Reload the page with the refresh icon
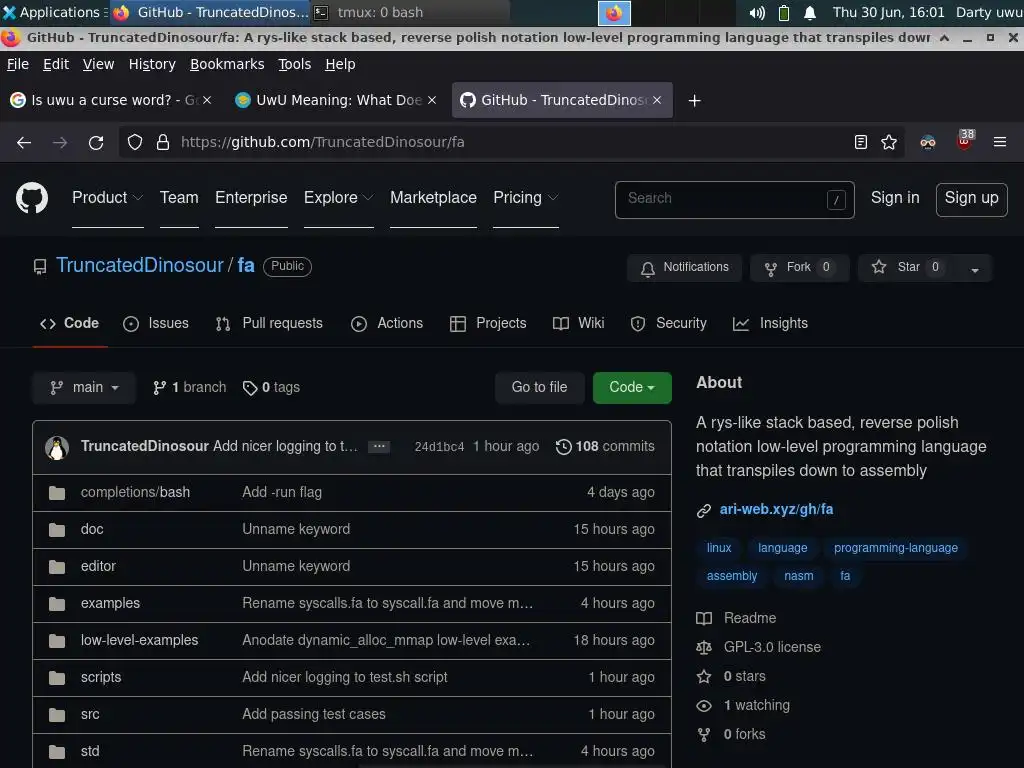 tap(96, 142)
